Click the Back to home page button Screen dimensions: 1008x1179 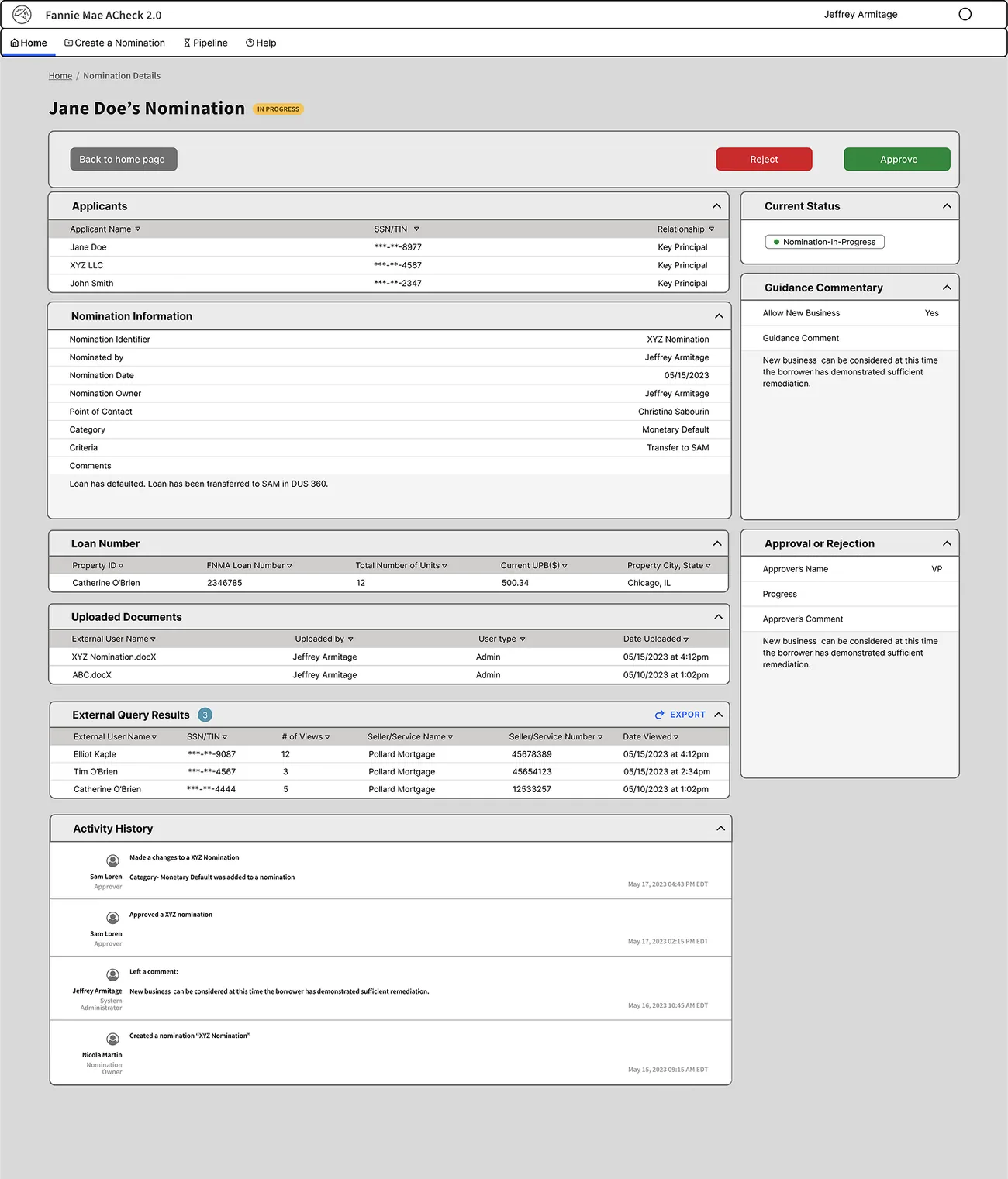click(123, 159)
